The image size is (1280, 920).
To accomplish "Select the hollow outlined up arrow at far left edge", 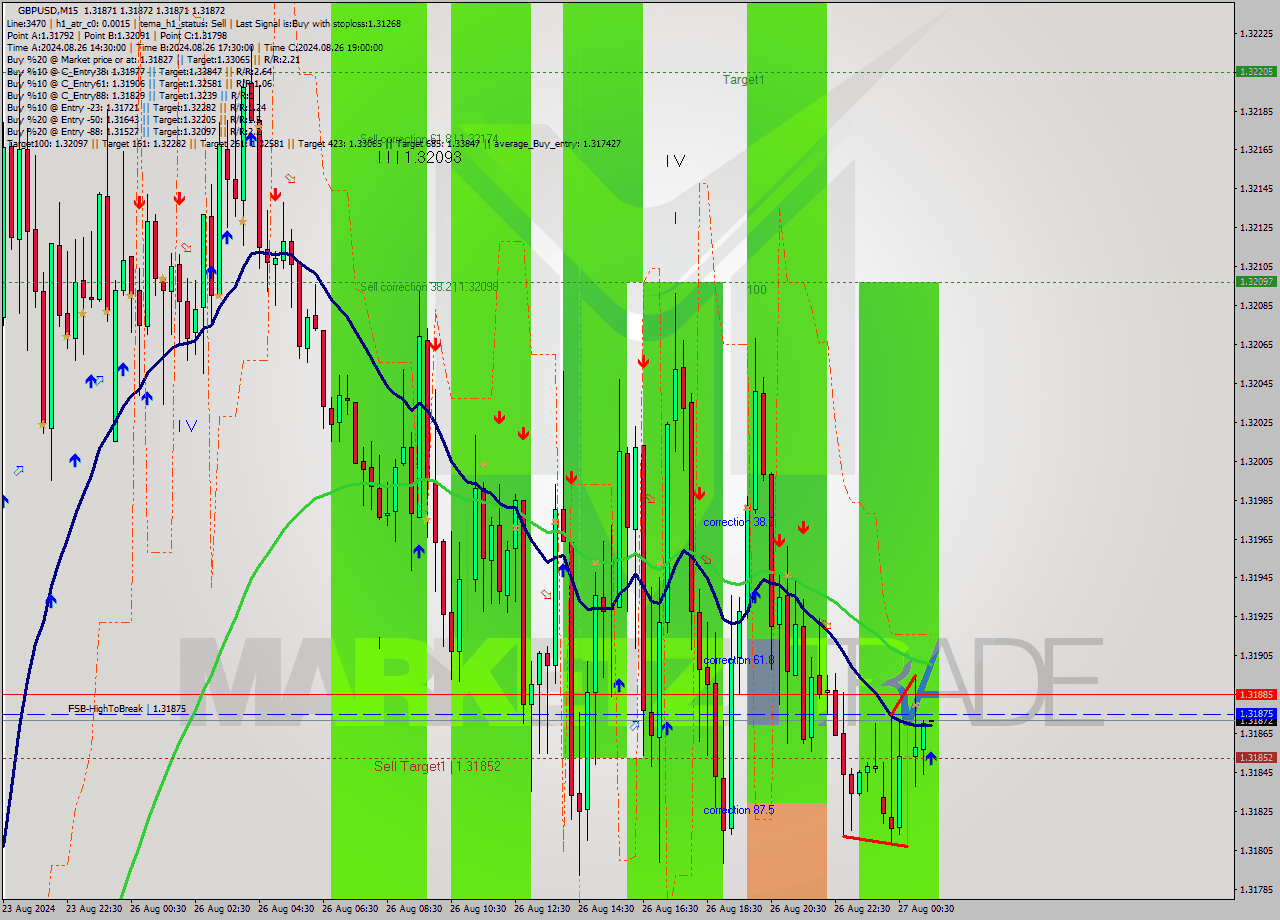I will [17, 470].
